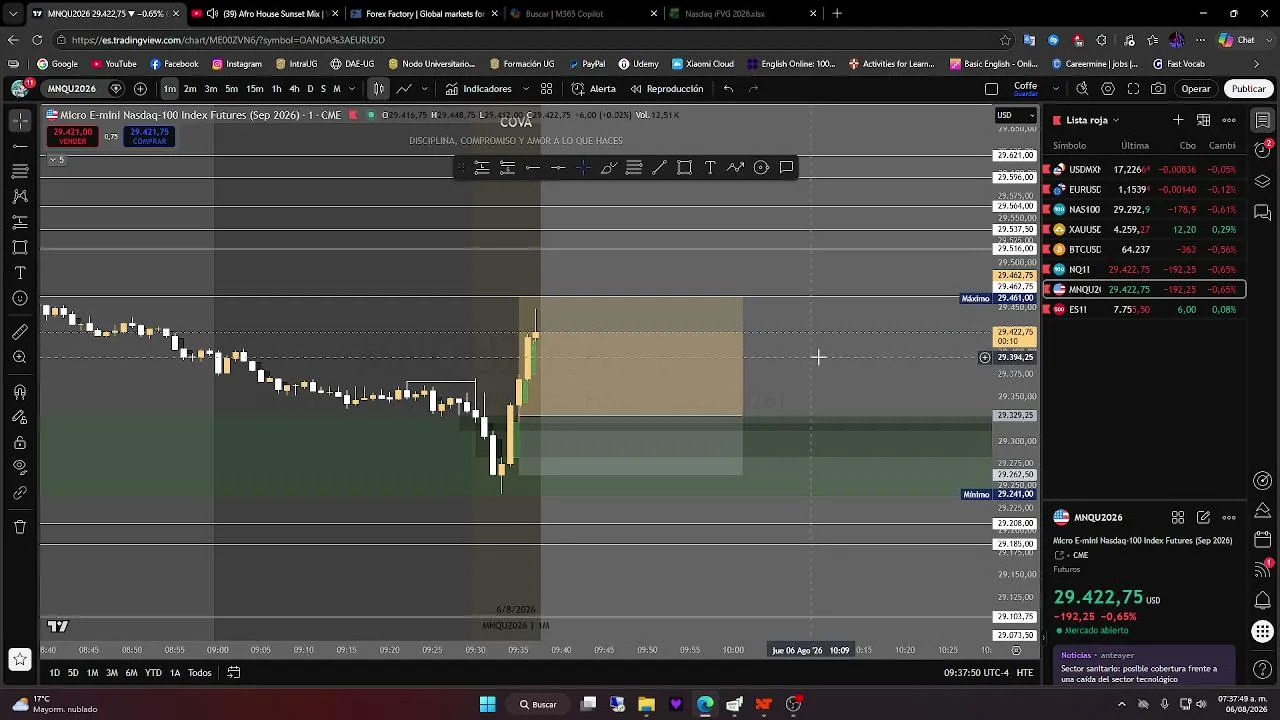
Task: Add symbol to watchlist plus icon
Action: (1178, 120)
